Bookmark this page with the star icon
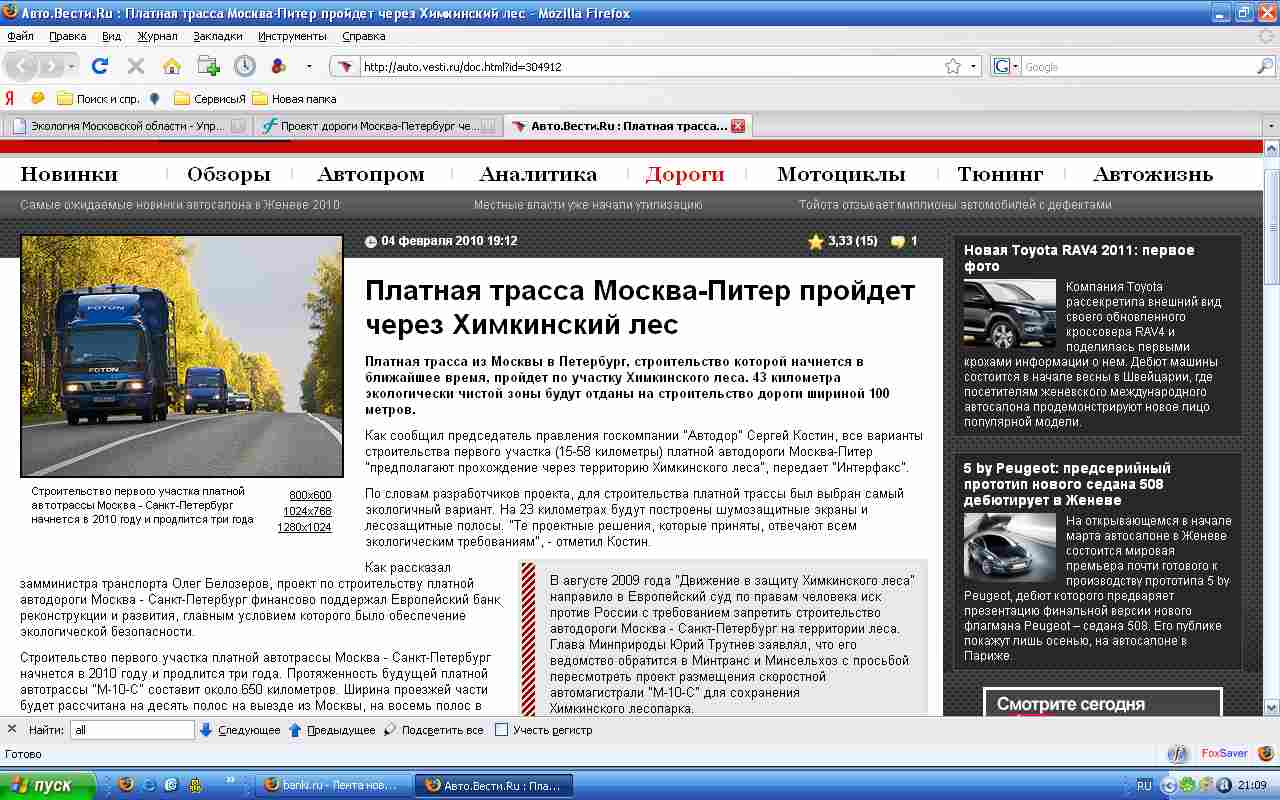The width and height of the screenshot is (1280, 800). coord(953,67)
